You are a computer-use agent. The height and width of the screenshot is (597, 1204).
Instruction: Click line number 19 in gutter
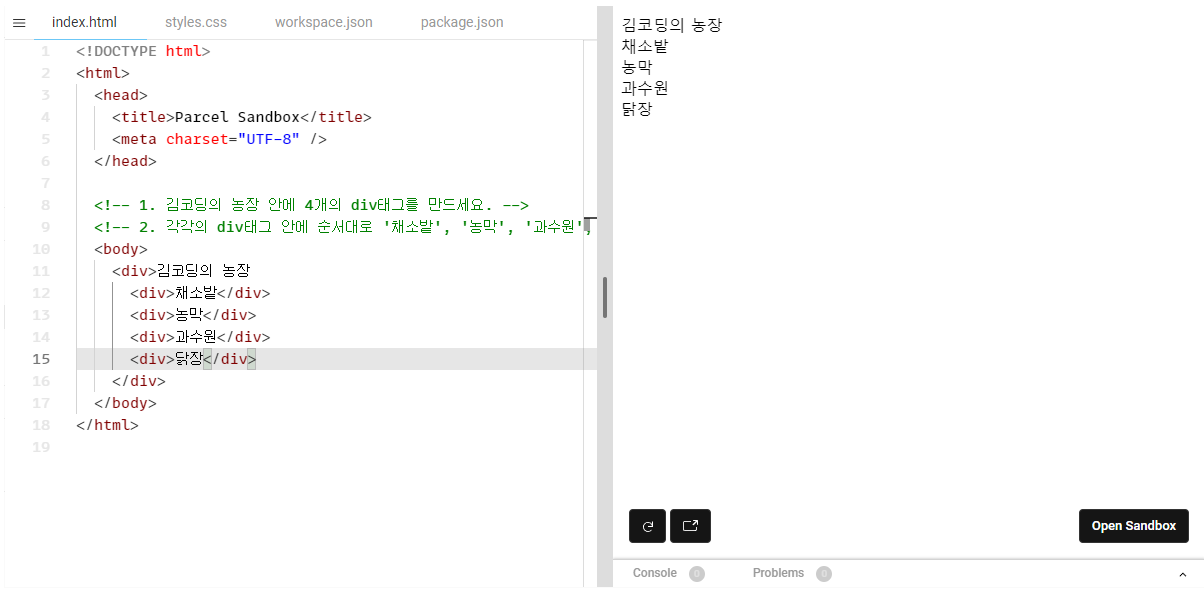pos(41,447)
